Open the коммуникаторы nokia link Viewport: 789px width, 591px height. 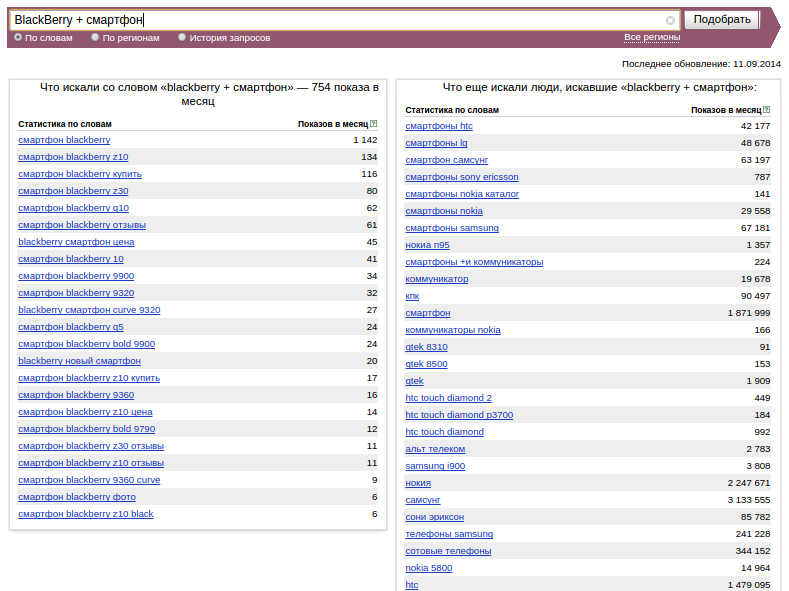click(453, 330)
